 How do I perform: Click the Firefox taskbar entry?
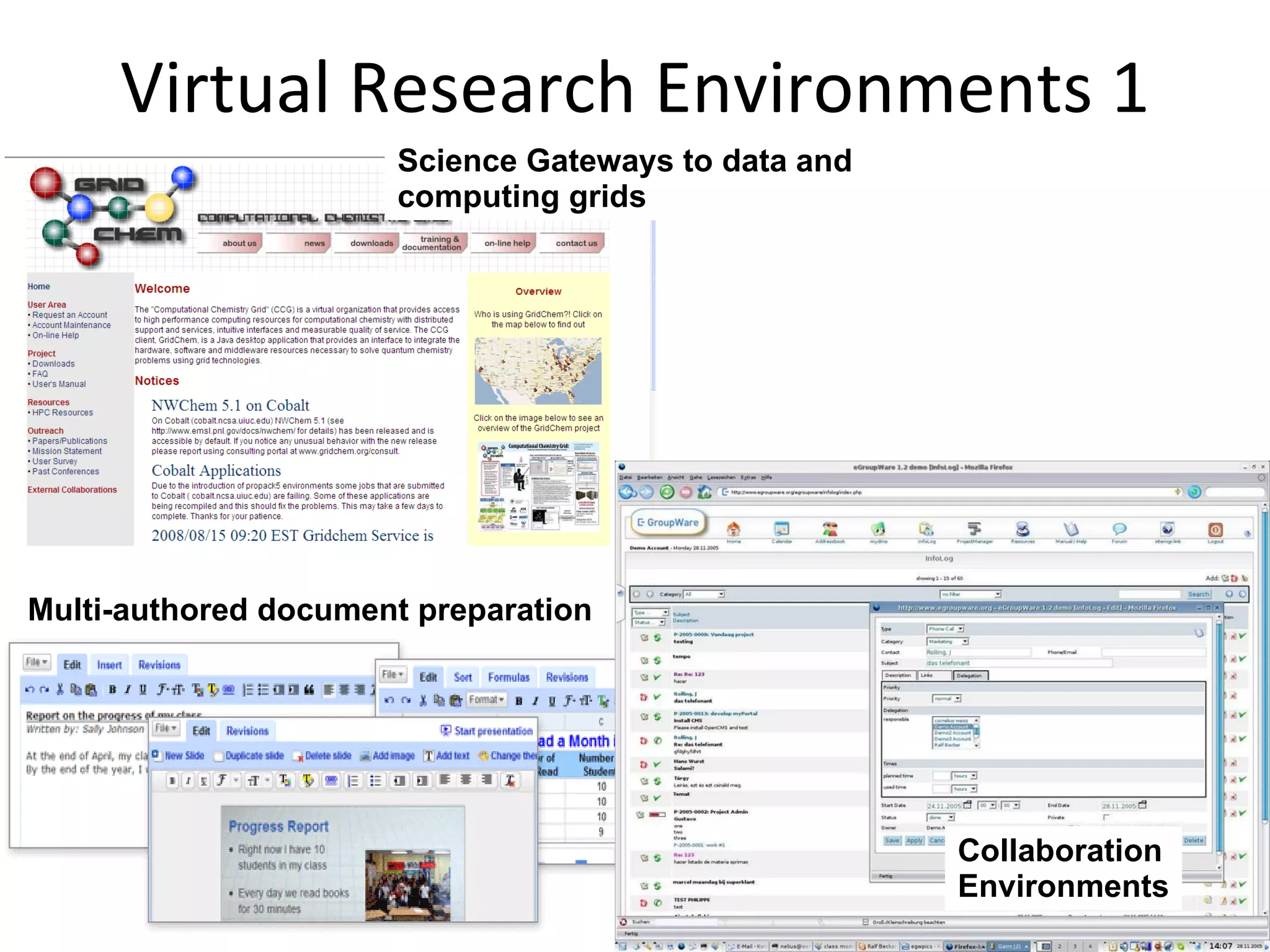tap(964, 946)
